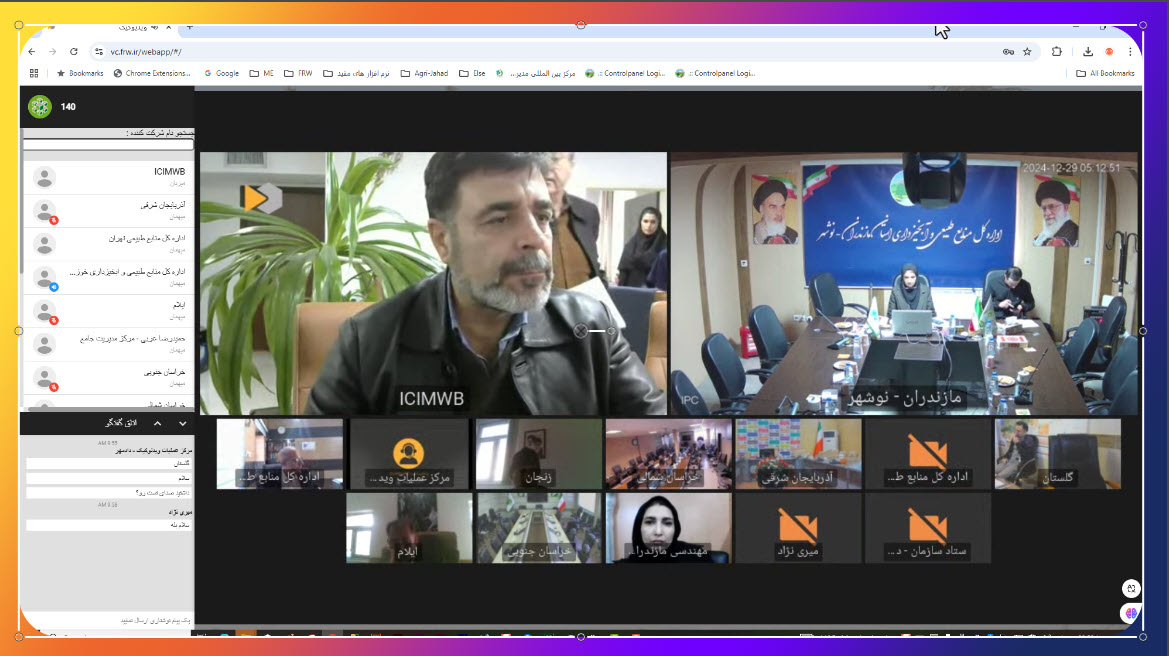Image resolution: width=1169 pixels, height=656 pixels.
Task: Collapse chat panel with down chevron
Action: coord(182,423)
